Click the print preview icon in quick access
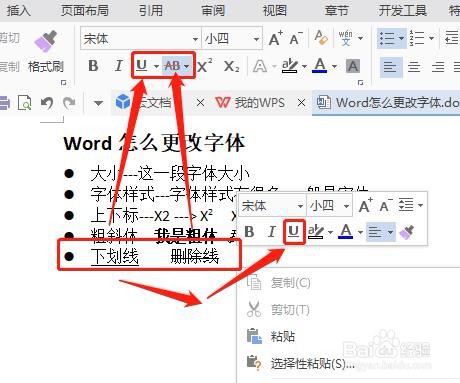Screen dimensions: 460x383 [x=25, y=103]
